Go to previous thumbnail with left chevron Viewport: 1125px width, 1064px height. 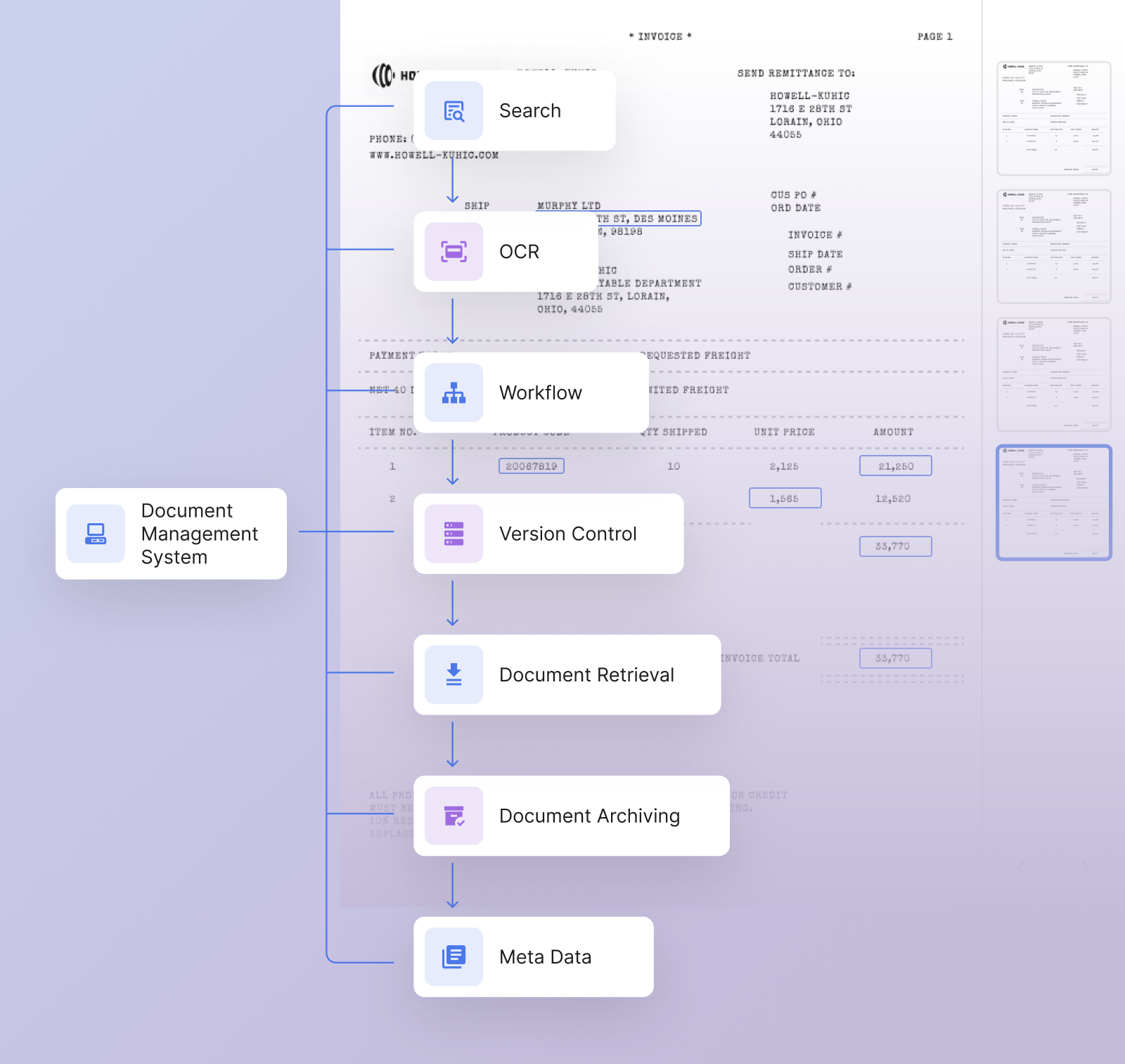pos(1022,866)
